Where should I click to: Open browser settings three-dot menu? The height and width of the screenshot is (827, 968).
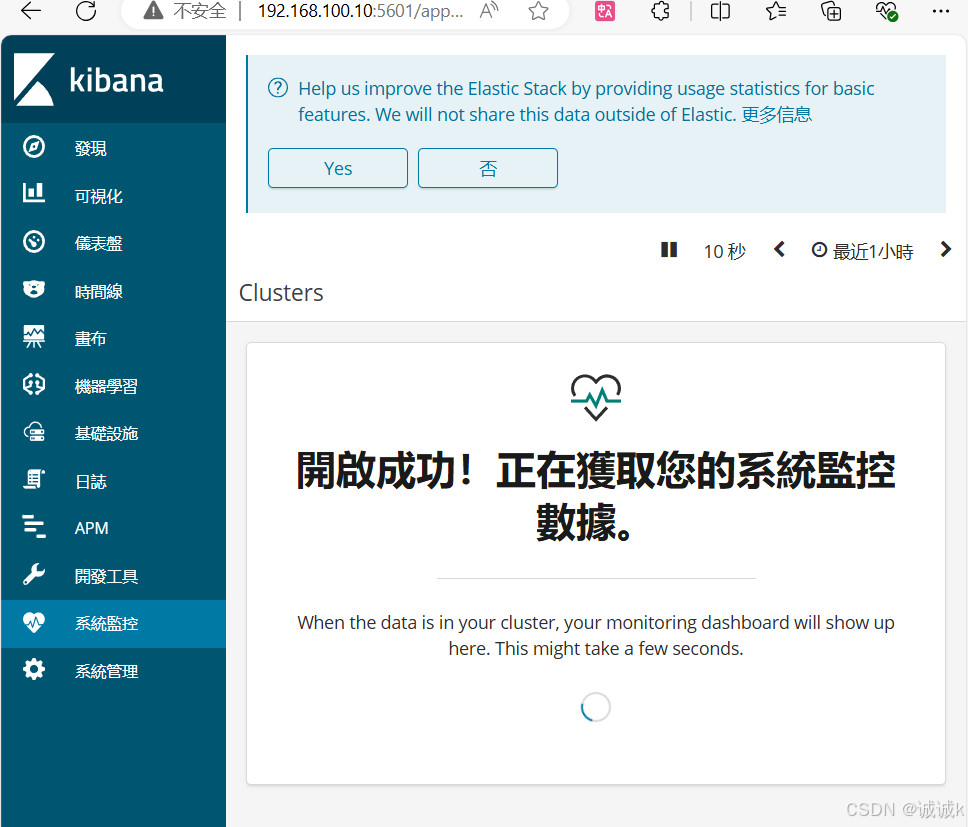click(x=941, y=10)
